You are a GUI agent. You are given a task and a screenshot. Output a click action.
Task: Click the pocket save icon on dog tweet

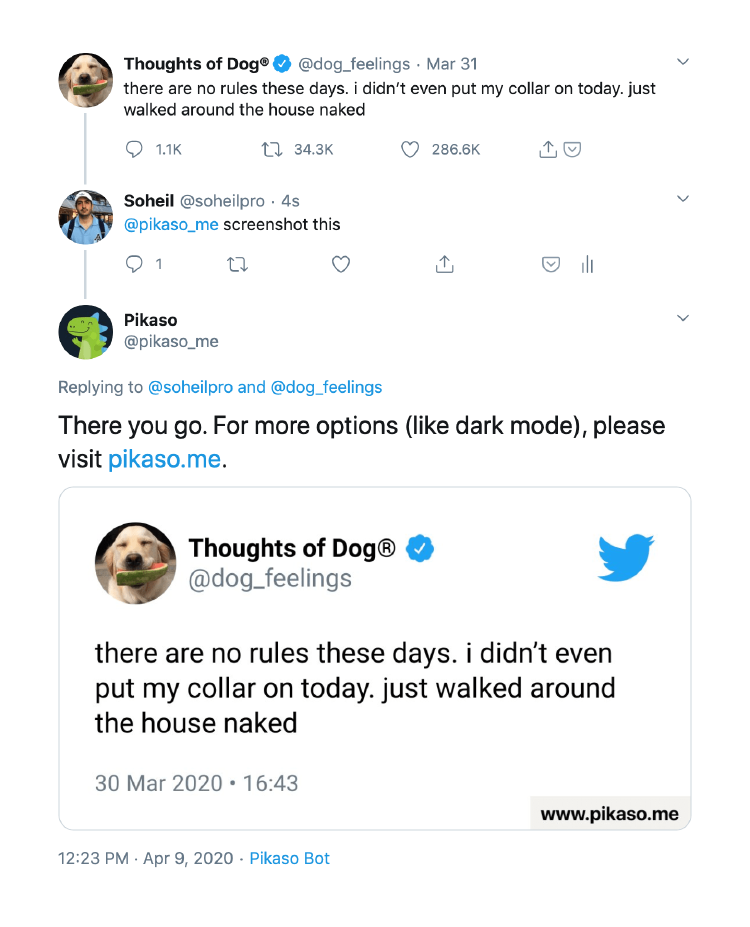pos(572,150)
